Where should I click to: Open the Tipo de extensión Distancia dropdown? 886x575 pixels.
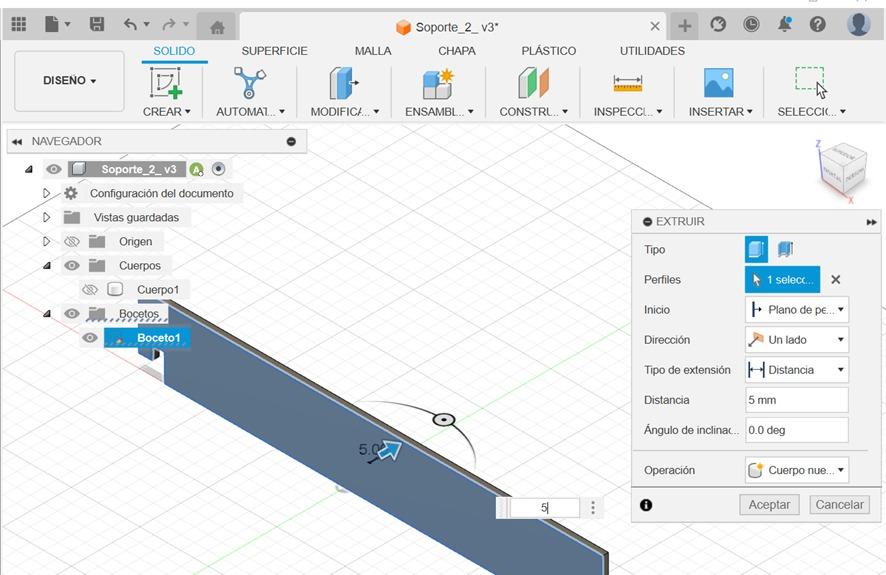click(797, 370)
